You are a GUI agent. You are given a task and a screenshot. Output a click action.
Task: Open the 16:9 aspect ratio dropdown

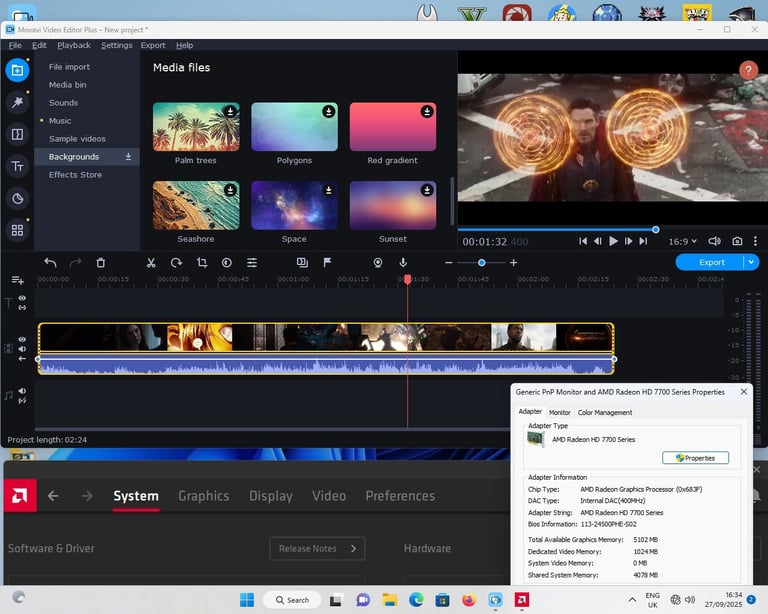pyautogui.click(x=683, y=241)
